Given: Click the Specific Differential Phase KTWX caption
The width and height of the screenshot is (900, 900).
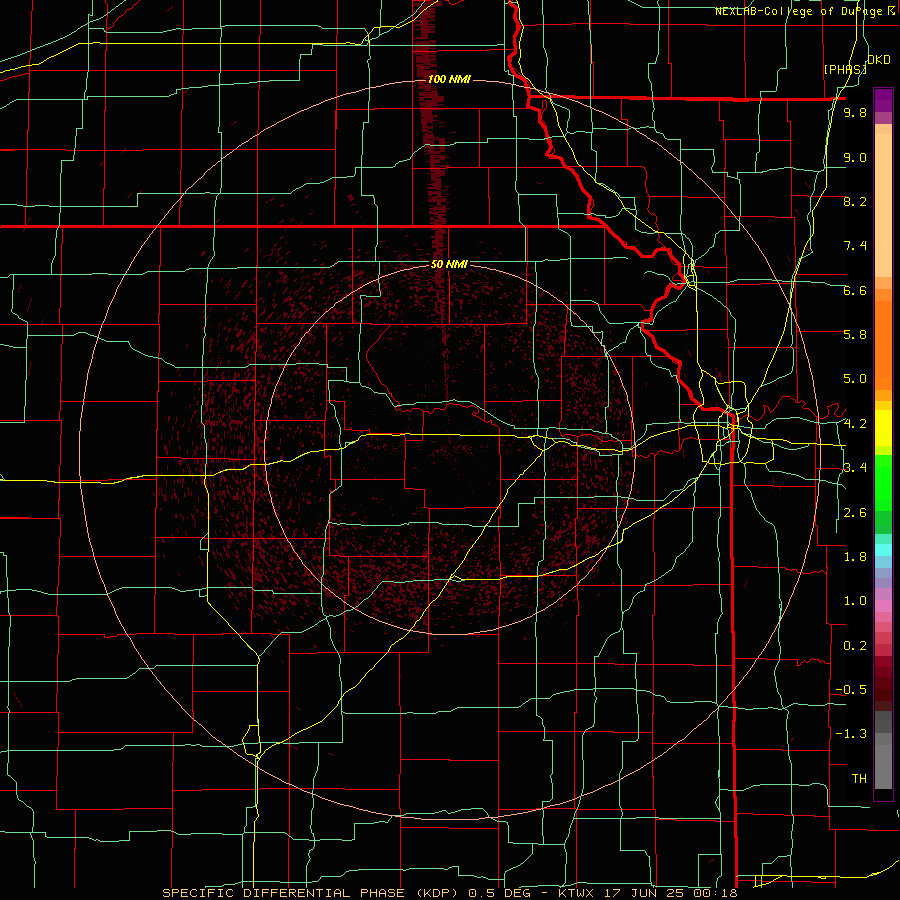Looking at the screenshot, I should click(449, 893).
